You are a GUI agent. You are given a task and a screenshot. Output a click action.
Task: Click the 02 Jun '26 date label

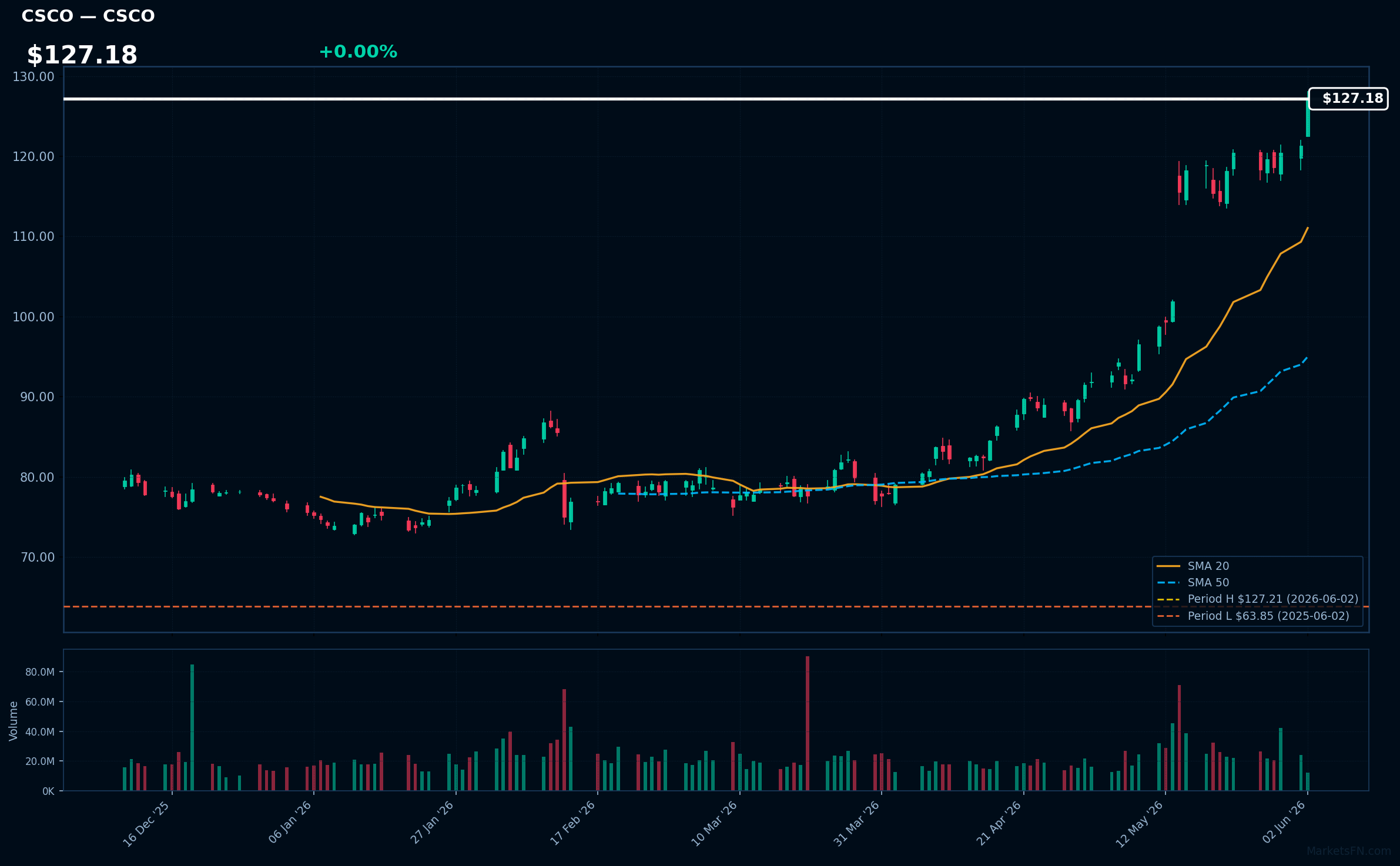[x=1284, y=822]
